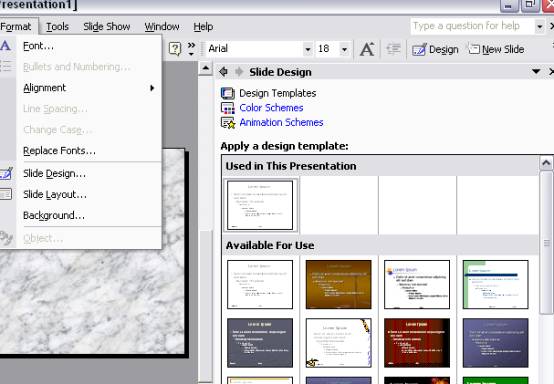Click the task pane Back arrow
Image resolution: width=554 pixels, height=384 pixels.
[x=223, y=72]
